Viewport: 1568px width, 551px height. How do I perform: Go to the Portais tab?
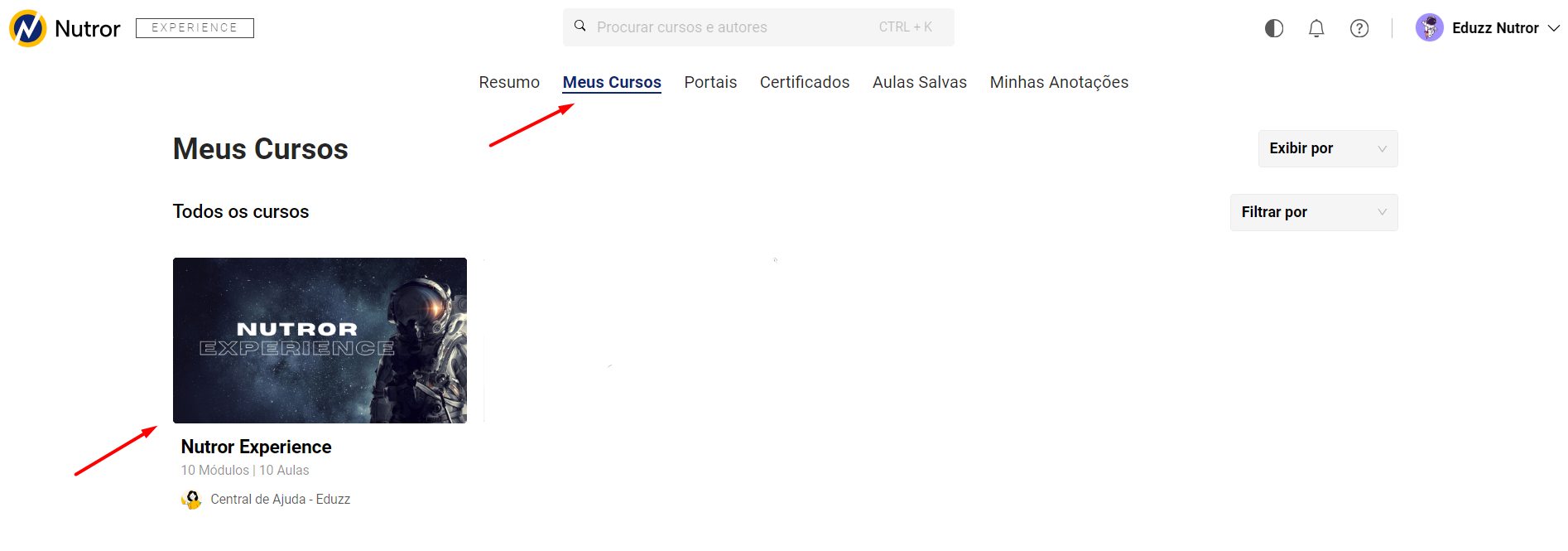[x=710, y=82]
